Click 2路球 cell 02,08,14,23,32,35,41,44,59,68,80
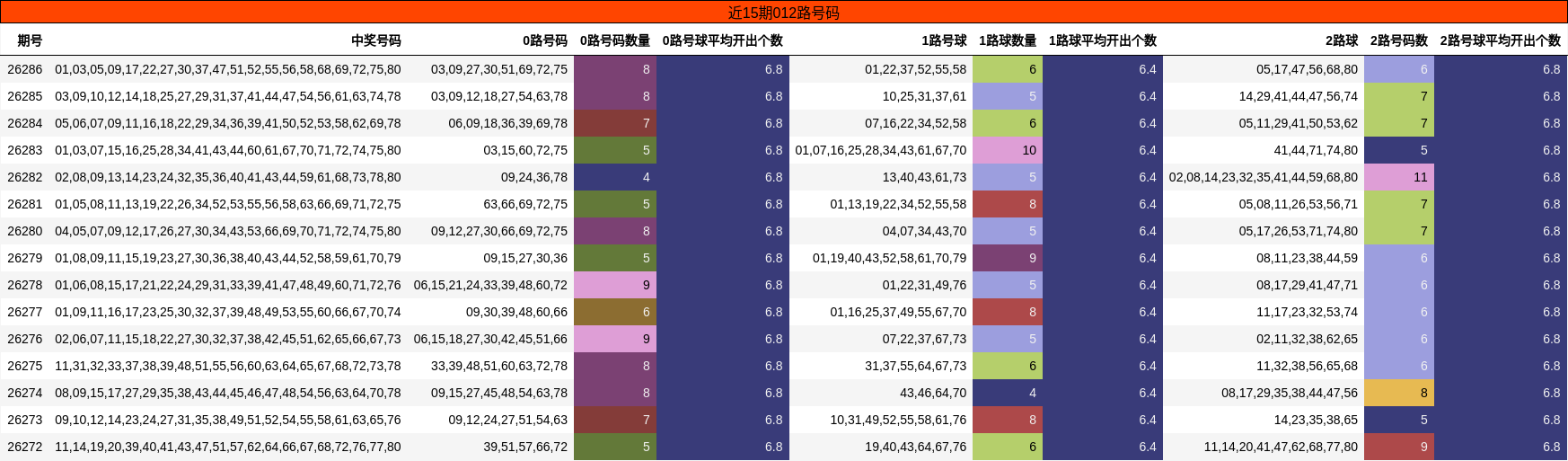1568x461 pixels. click(1264, 177)
